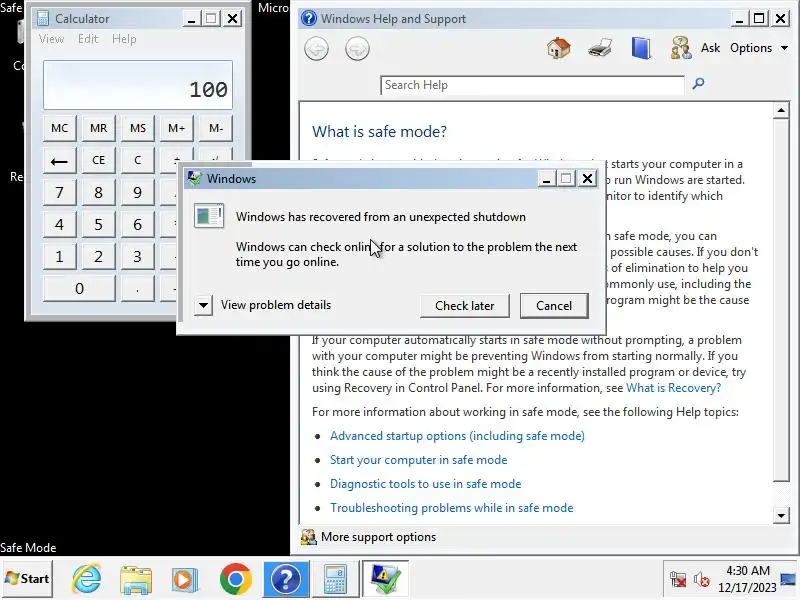Click the taskbar clock 4:30 AM
This screenshot has width=800, height=600.
tap(747, 570)
